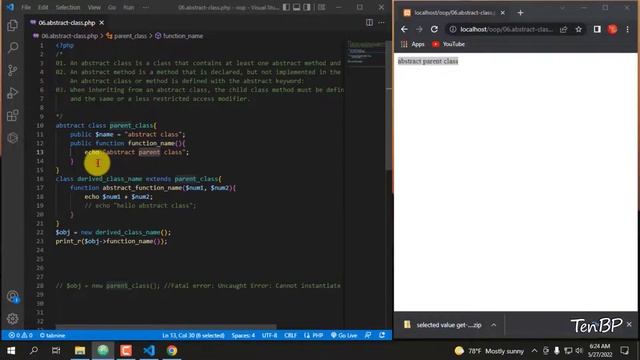Change end of line sequence CRLF
The height and width of the screenshot is (360, 640).
pyautogui.click(x=290, y=335)
